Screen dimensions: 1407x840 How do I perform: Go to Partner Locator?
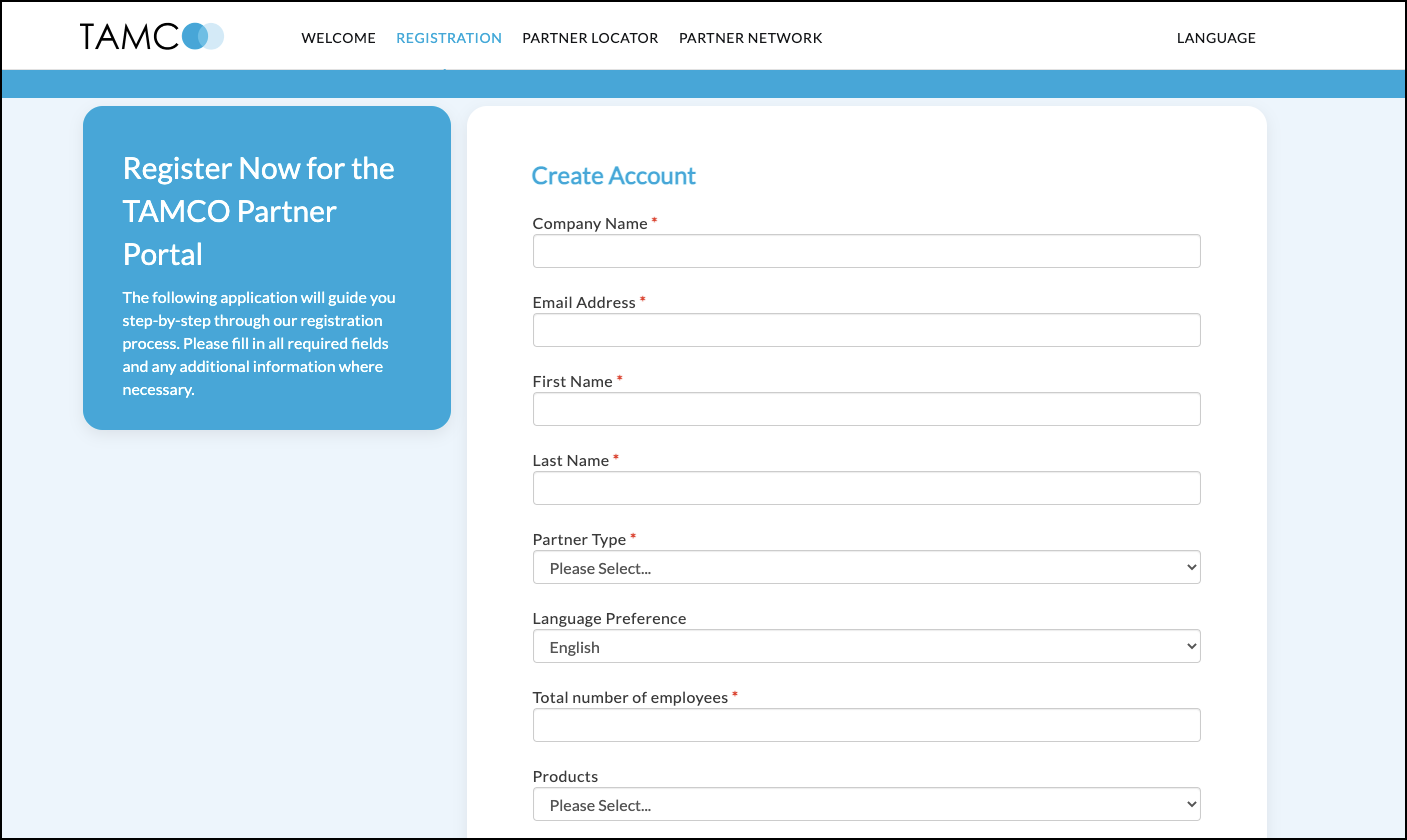[590, 38]
